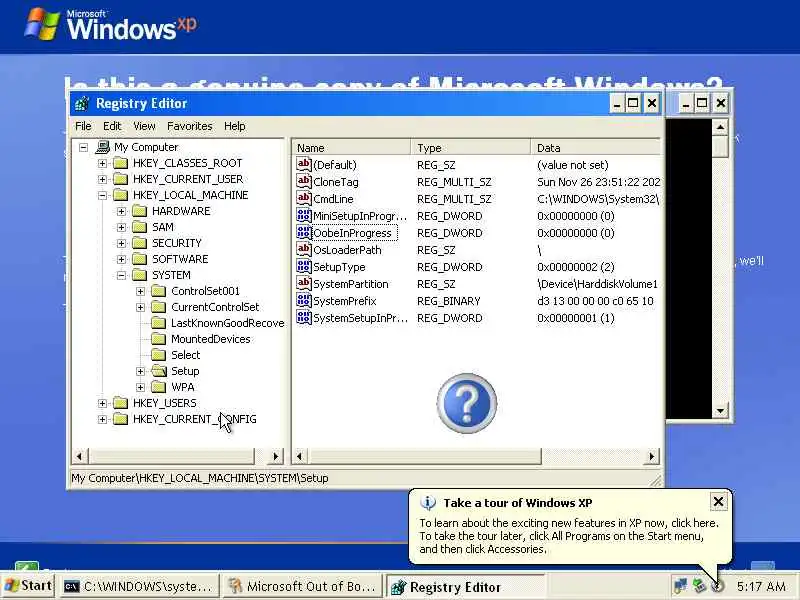The width and height of the screenshot is (800, 600).
Task: Click the SECURITY folder icon
Action: point(139,243)
